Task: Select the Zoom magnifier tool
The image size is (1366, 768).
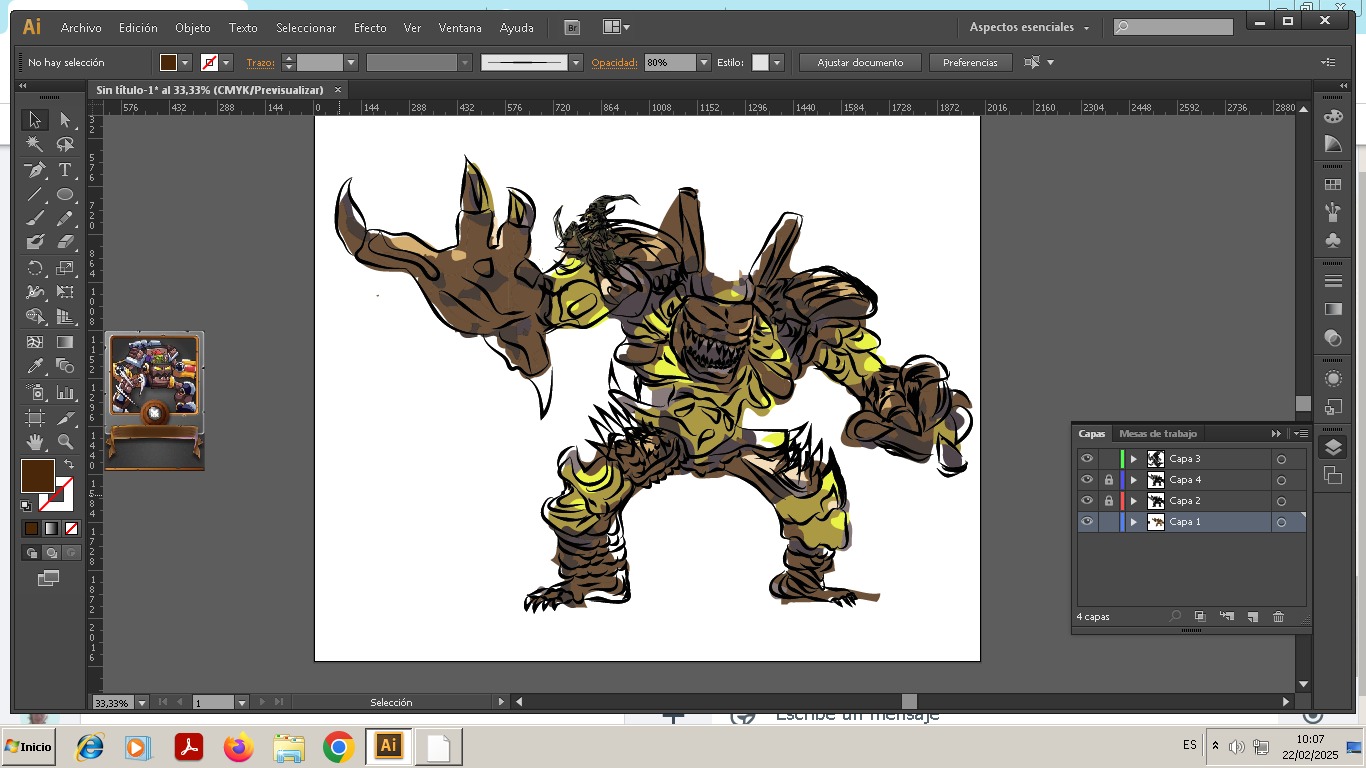Action: click(65, 441)
